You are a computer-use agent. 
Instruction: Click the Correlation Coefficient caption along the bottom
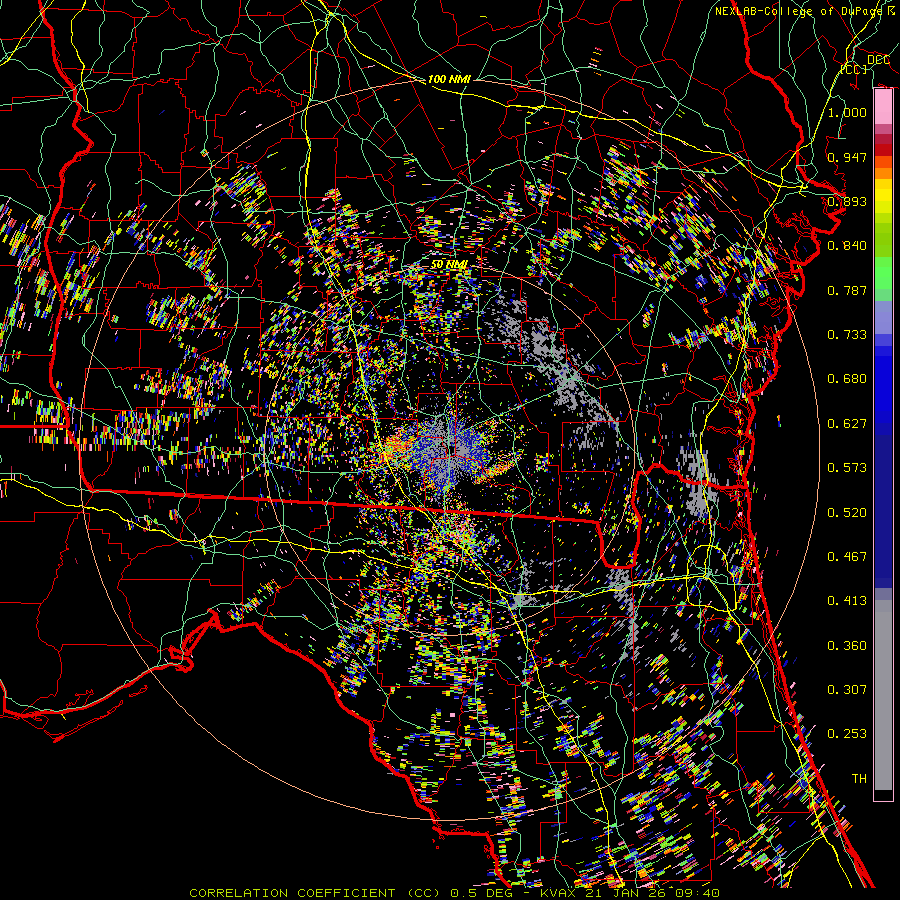[x=454, y=893]
